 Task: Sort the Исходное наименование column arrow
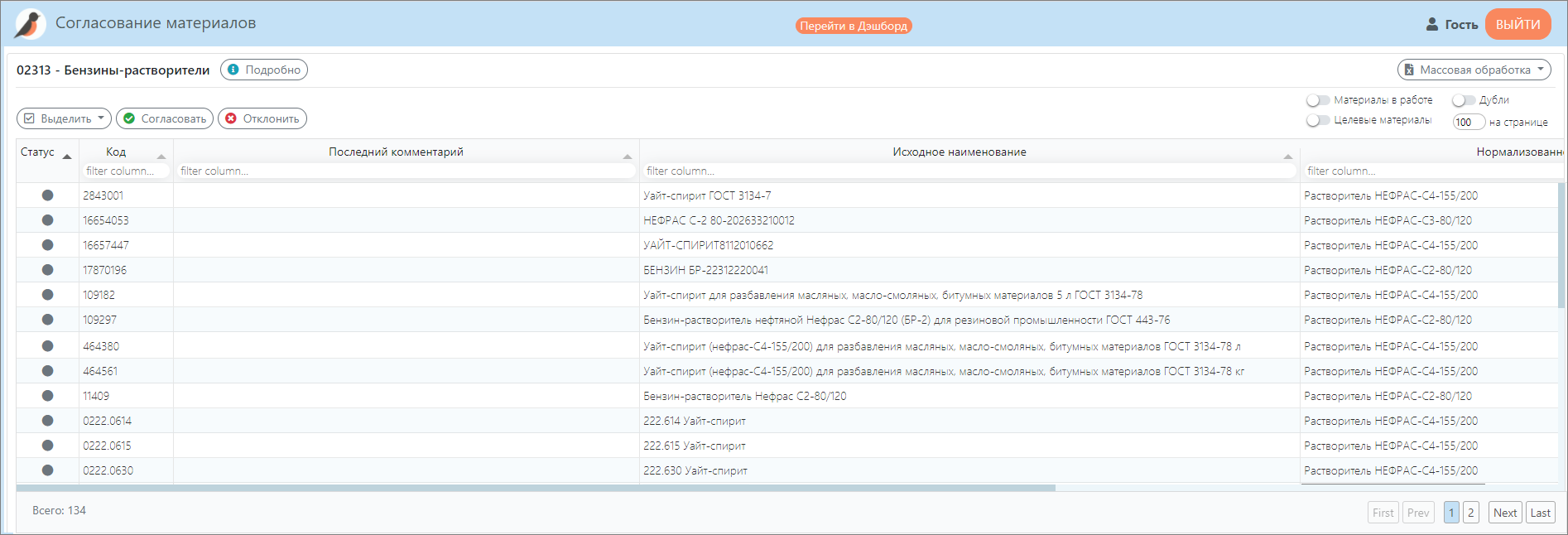tap(1287, 156)
